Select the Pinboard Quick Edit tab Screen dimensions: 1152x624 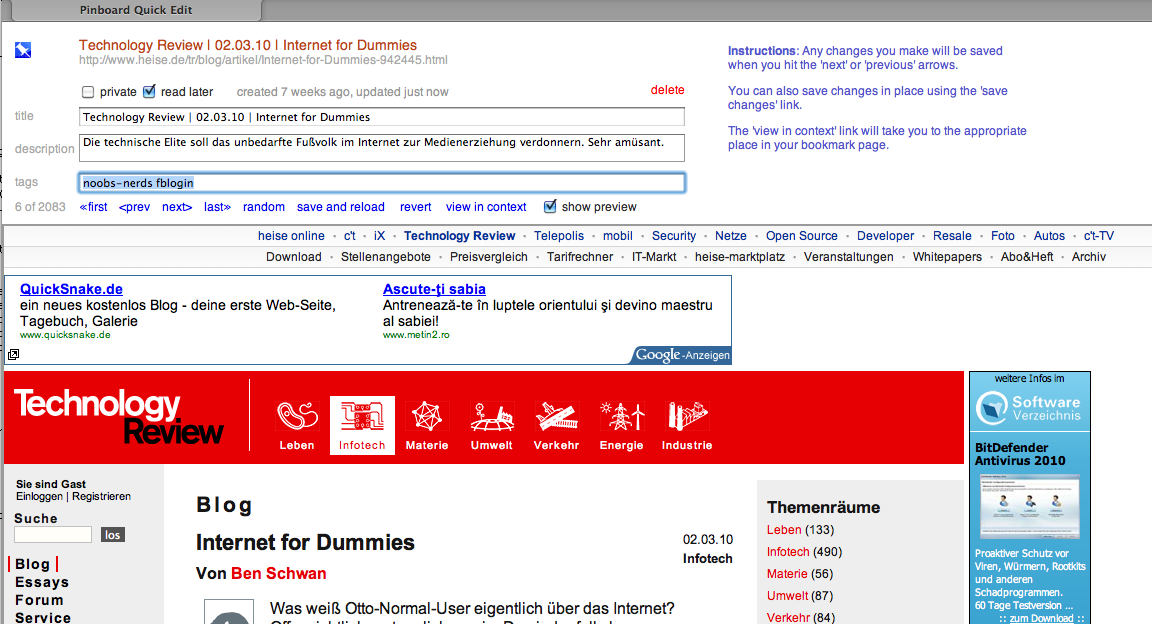point(136,10)
